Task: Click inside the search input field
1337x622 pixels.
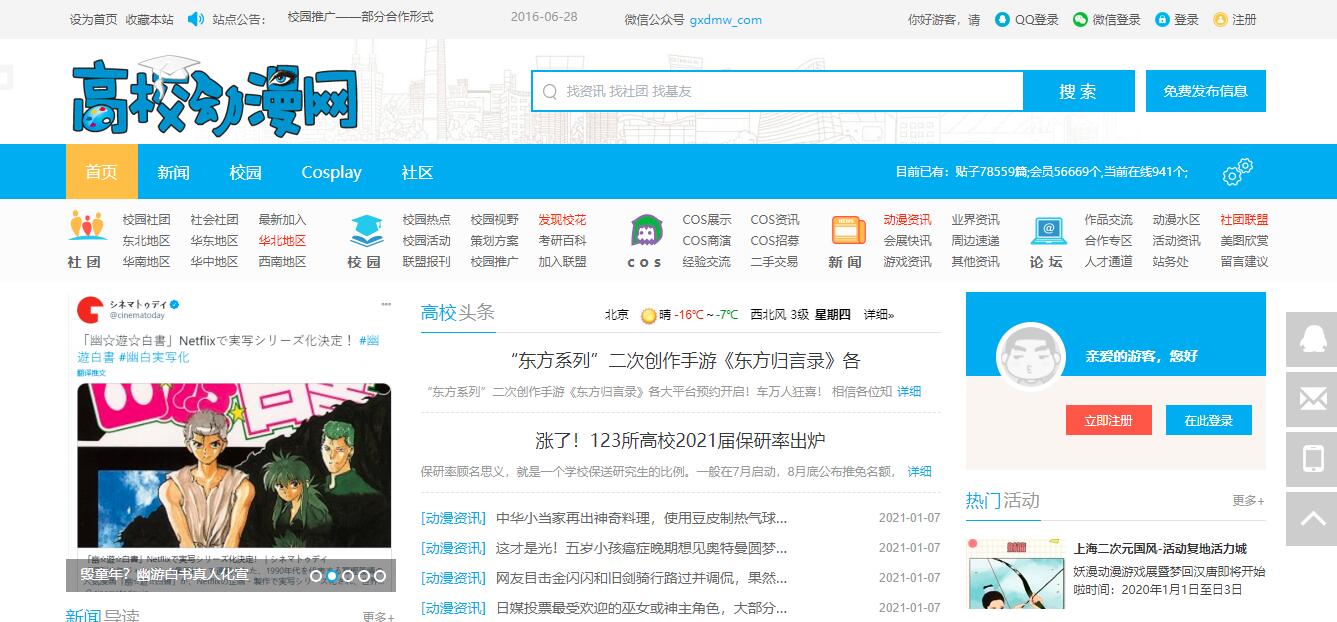Action: 777,91
